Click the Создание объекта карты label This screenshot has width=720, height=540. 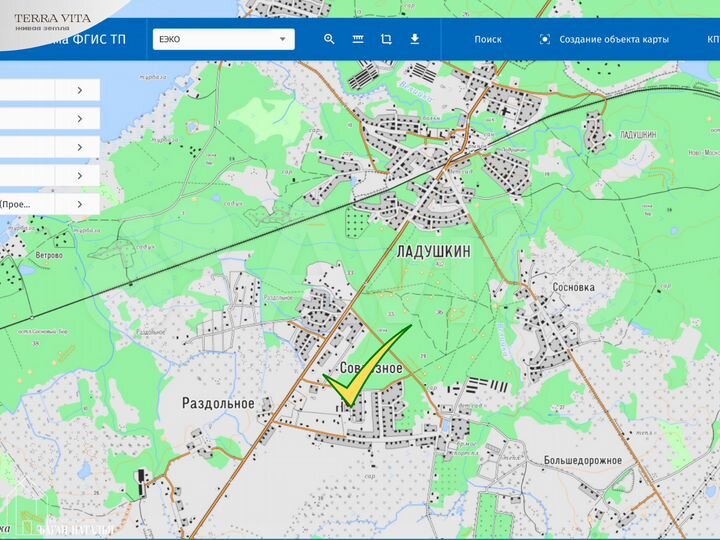(614, 40)
